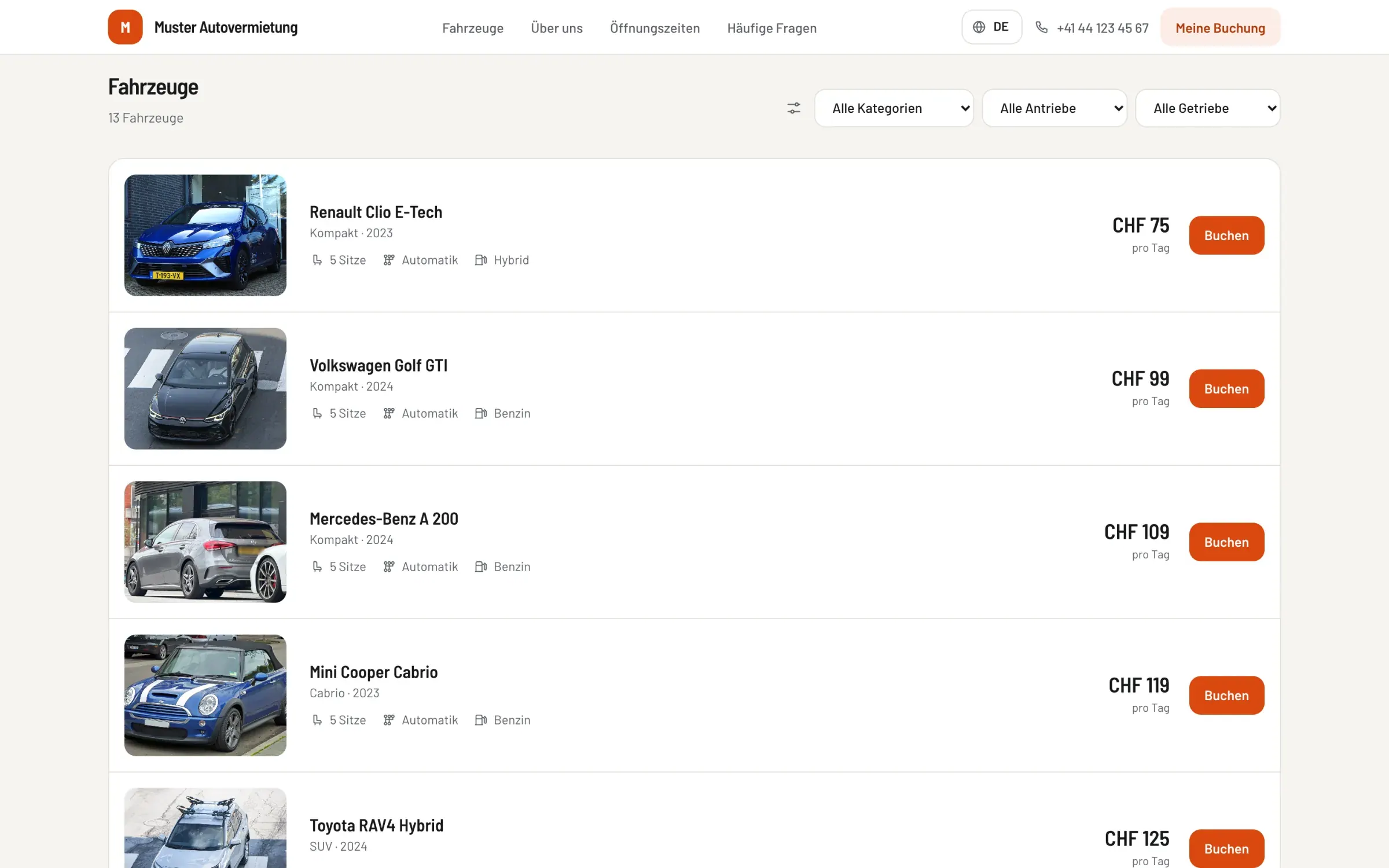Screen dimensions: 1389x868
Task: Book the Mercedes-Benz A 200
Action: [1226, 542]
